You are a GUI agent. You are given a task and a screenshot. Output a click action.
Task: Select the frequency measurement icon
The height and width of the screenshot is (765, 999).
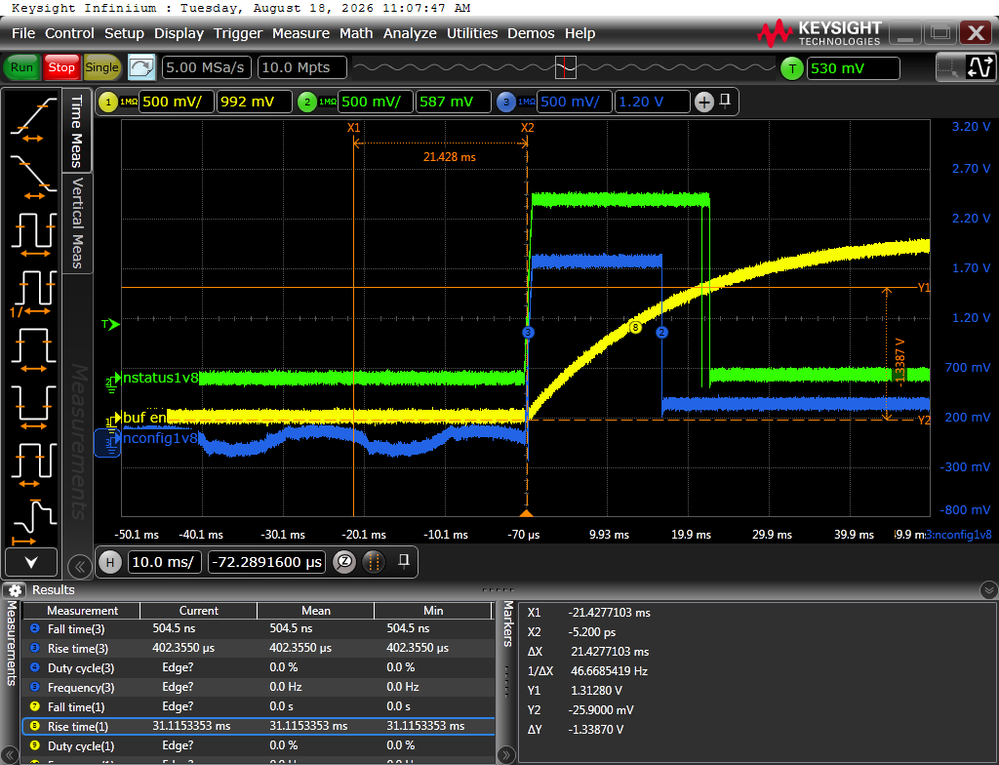[x=34, y=293]
